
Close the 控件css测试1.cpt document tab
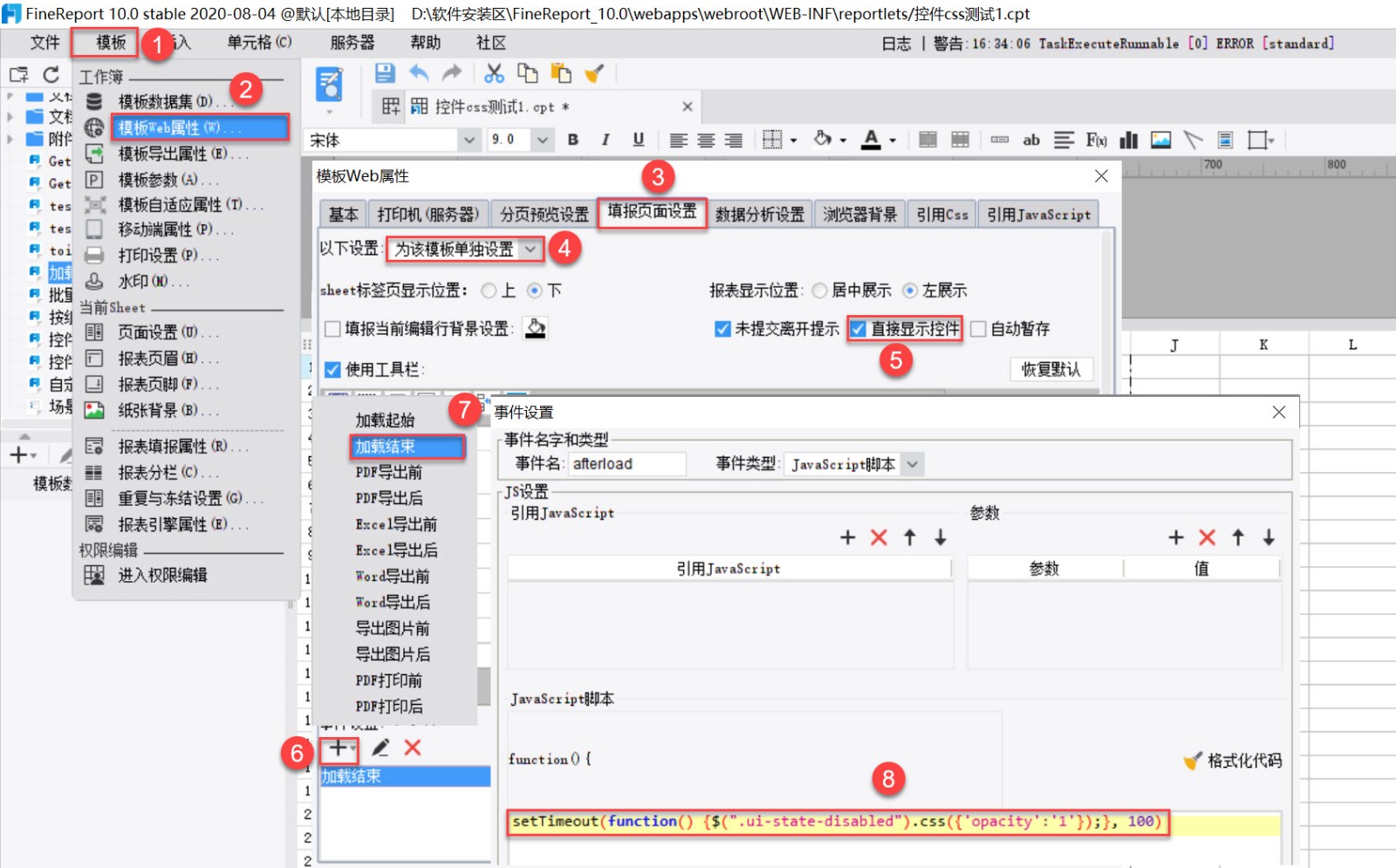(x=688, y=106)
